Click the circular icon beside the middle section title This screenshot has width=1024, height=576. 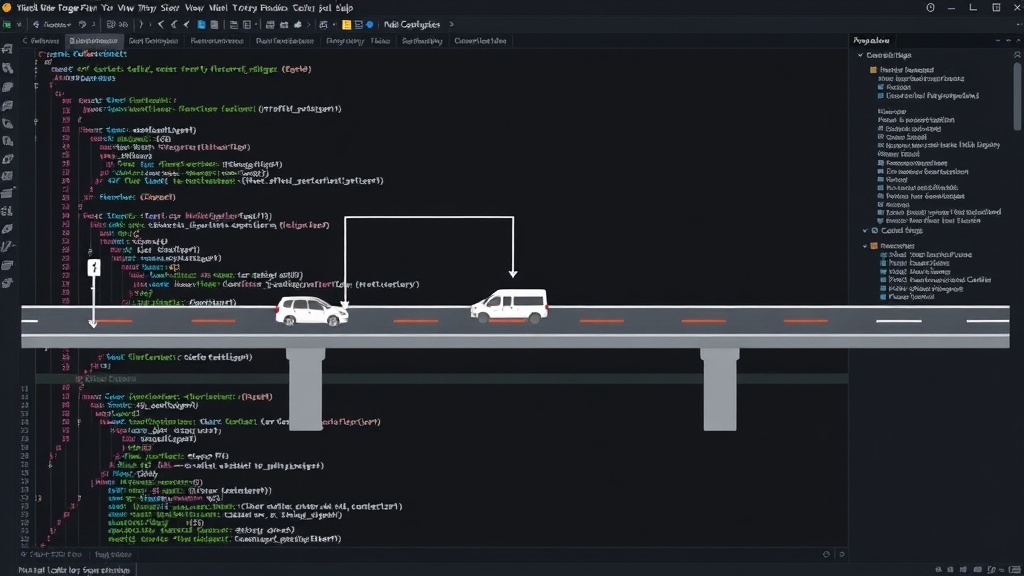[874, 231]
